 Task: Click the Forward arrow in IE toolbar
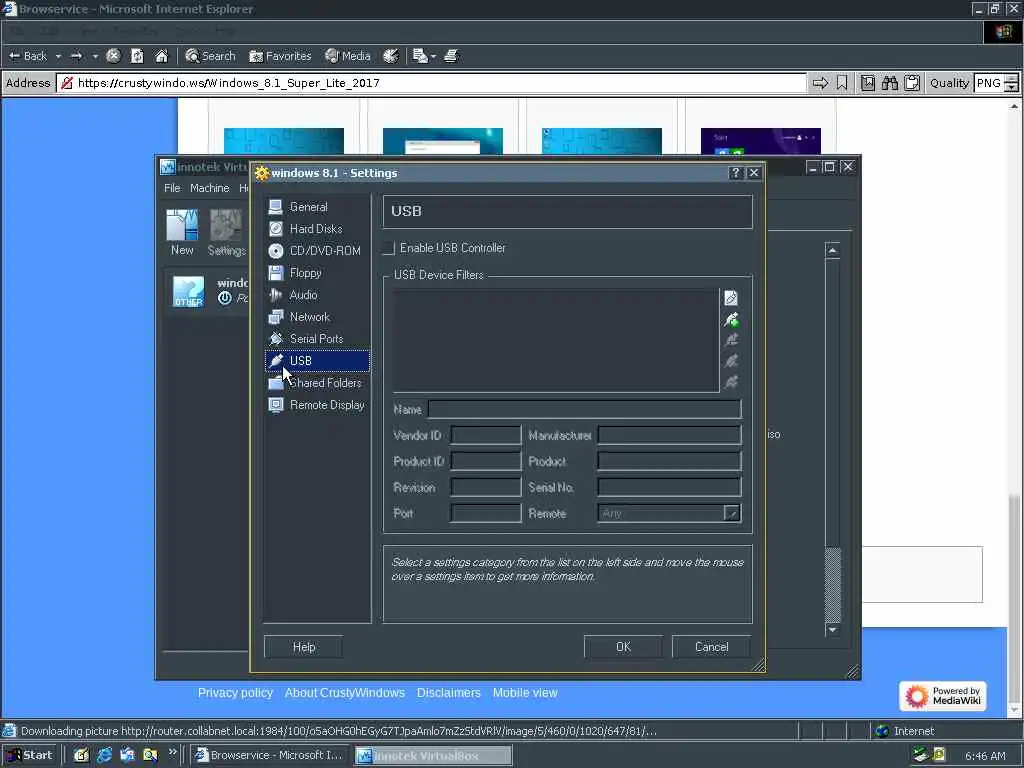(x=77, y=56)
